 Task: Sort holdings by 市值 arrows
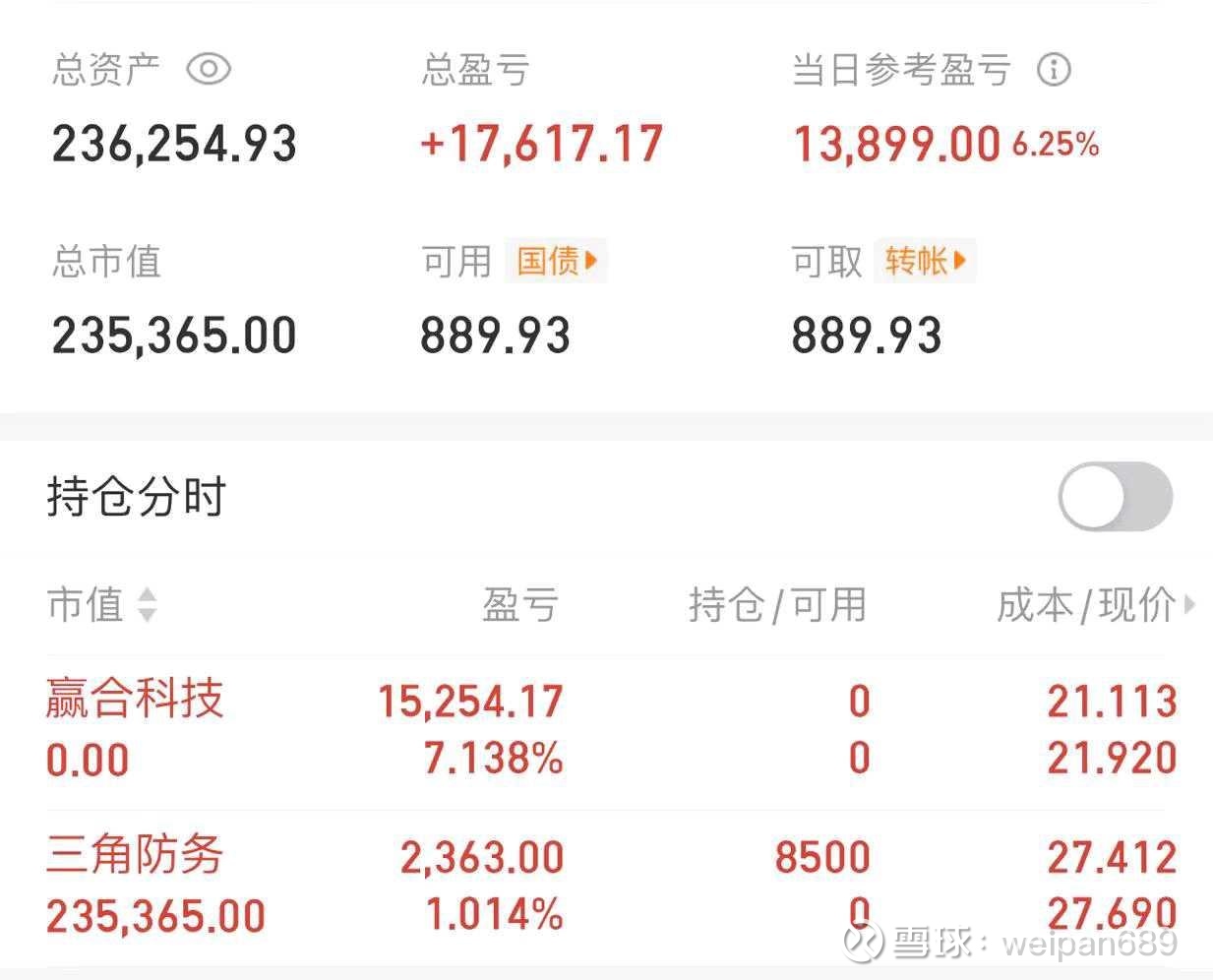pyautogui.click(x=147, y=605)
